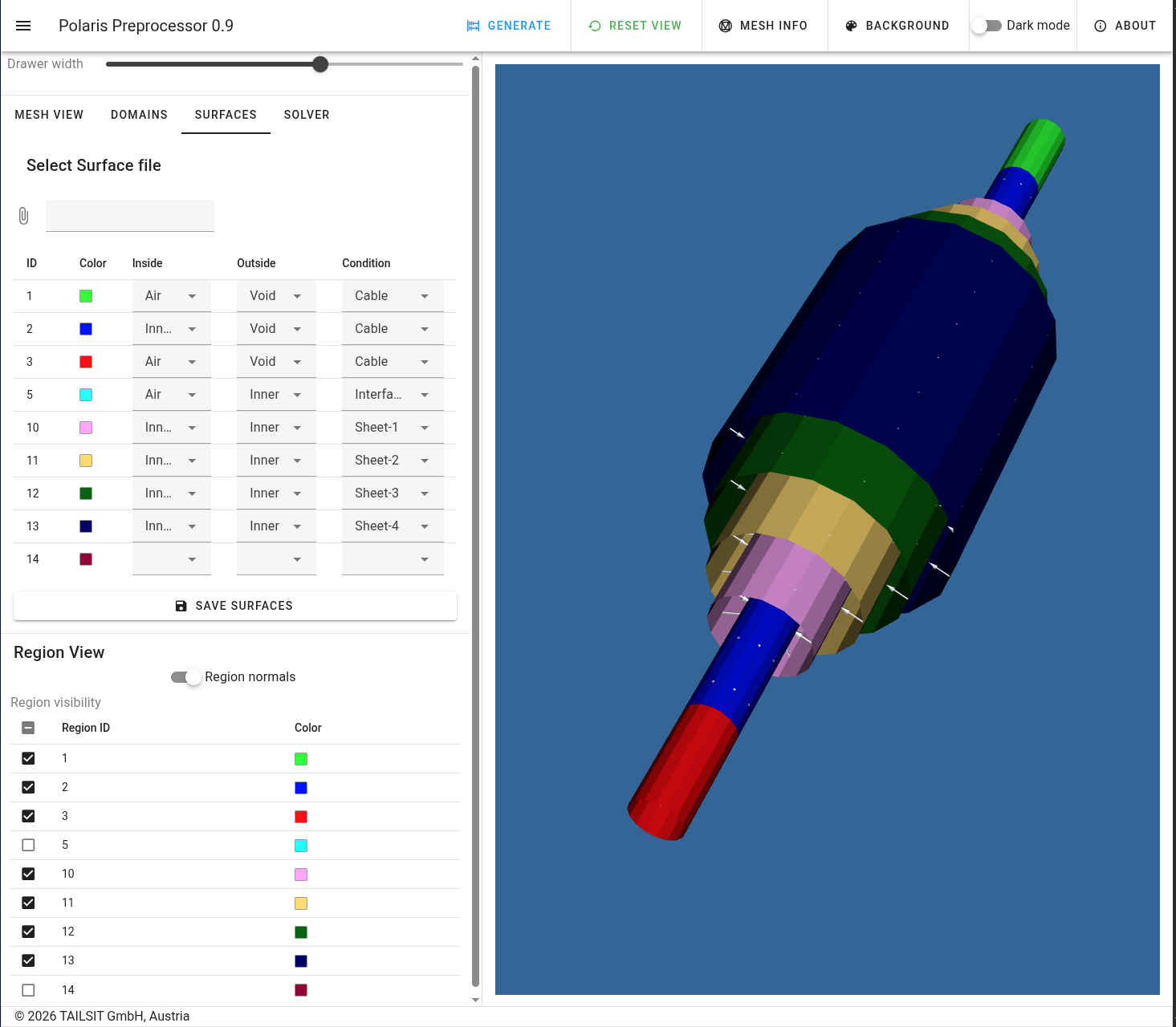The height and width of the screenshot is (1027, 1176).
Task: Uncheck visibility for region 13
Action: (28, 960)
